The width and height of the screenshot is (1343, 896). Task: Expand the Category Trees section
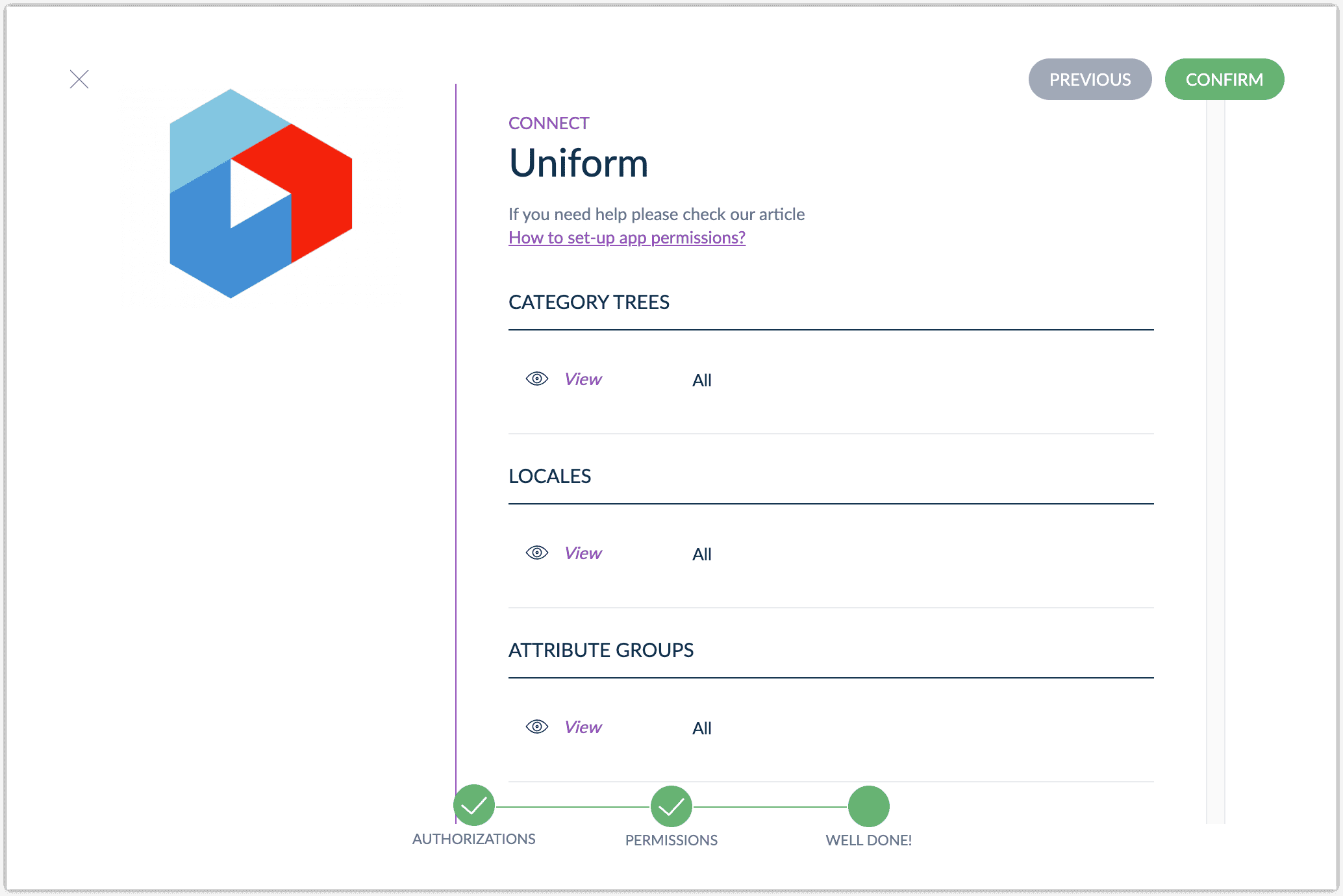tap(588, 301)
